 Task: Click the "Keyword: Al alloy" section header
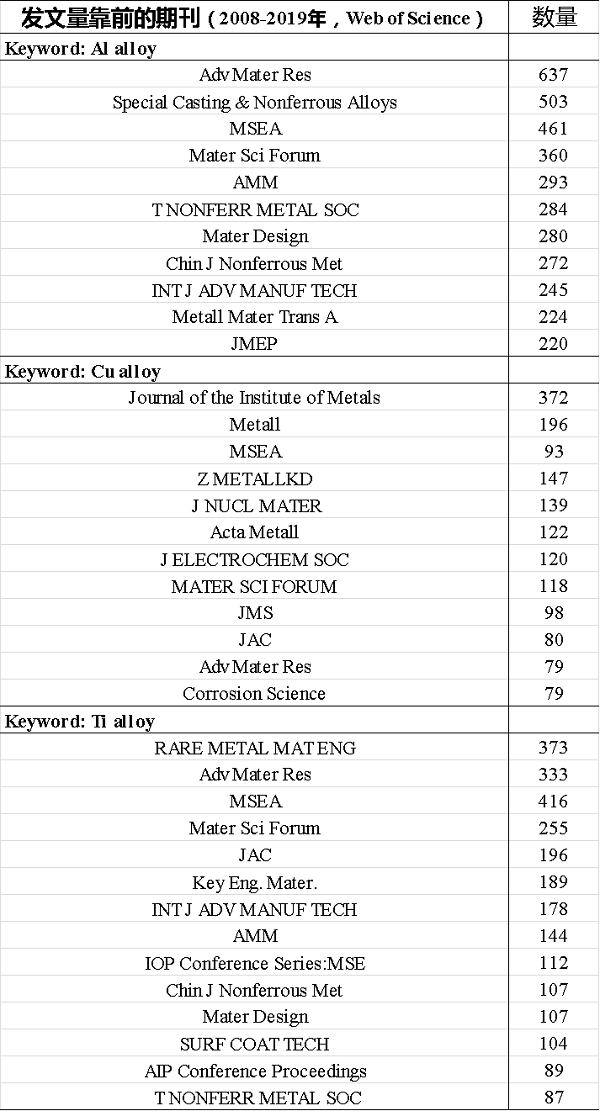pos(81,49)
